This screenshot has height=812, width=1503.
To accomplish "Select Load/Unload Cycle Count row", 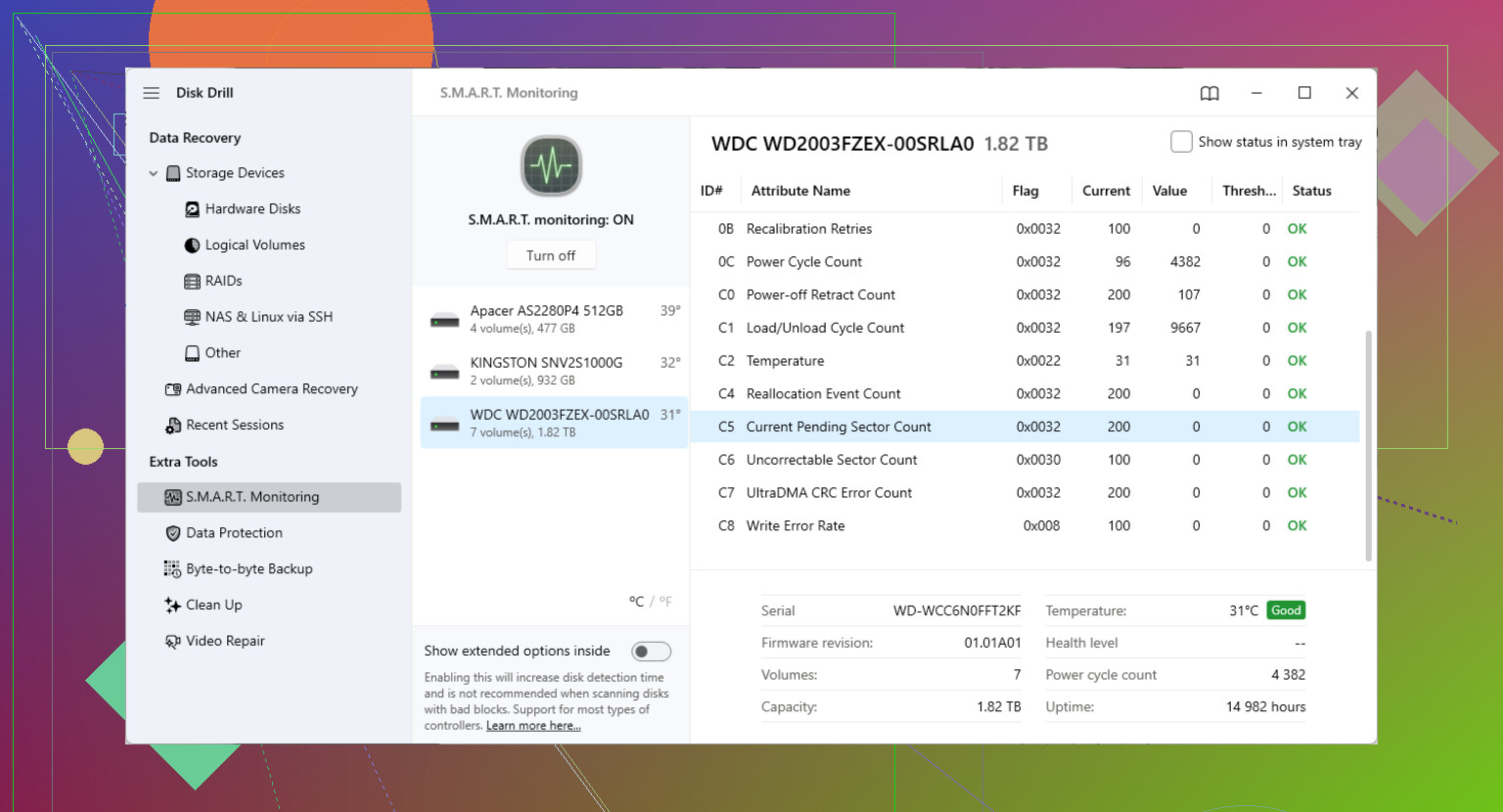I will coord(1025,328).
